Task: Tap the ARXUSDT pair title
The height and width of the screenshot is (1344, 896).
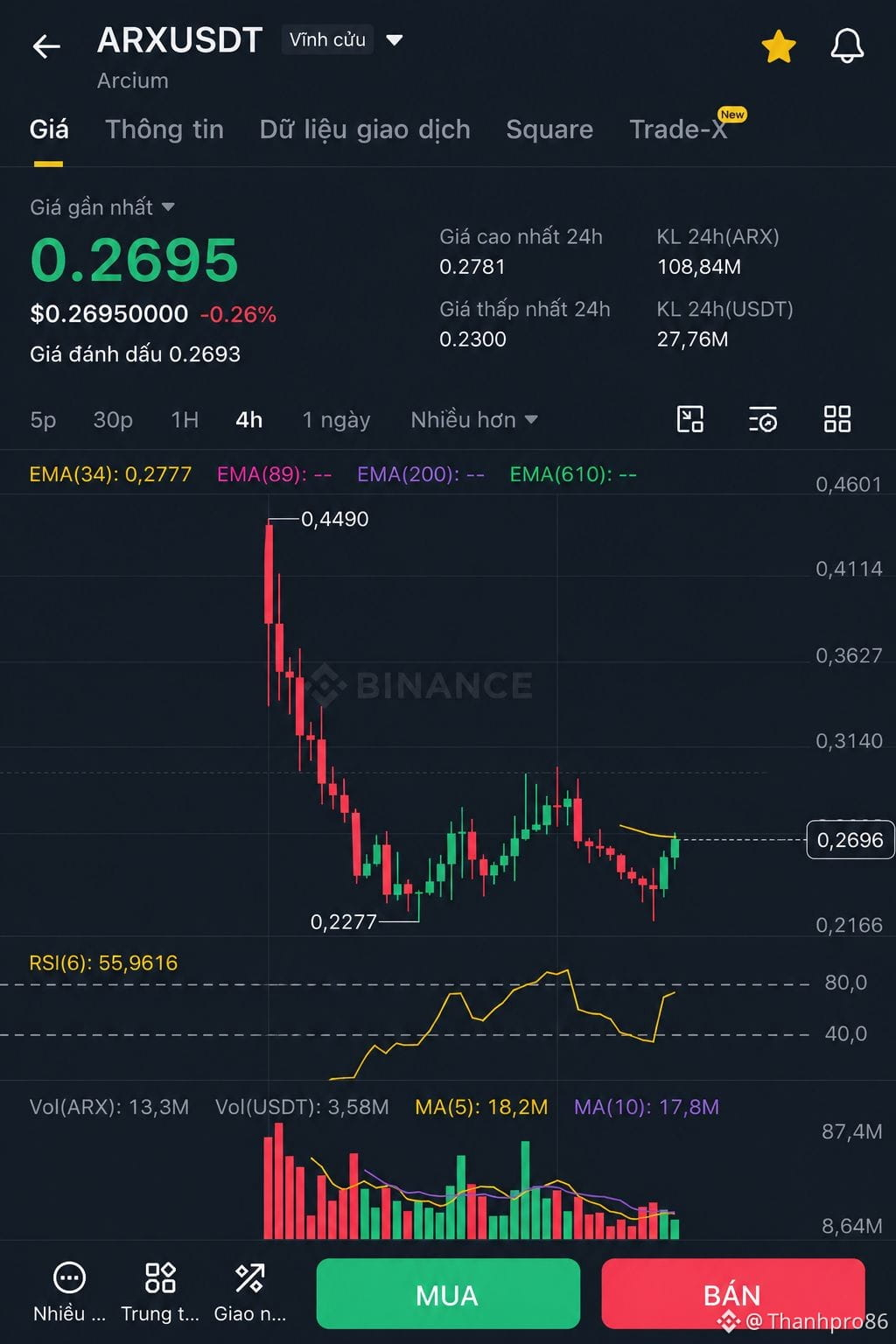Action: coord(180,40)
